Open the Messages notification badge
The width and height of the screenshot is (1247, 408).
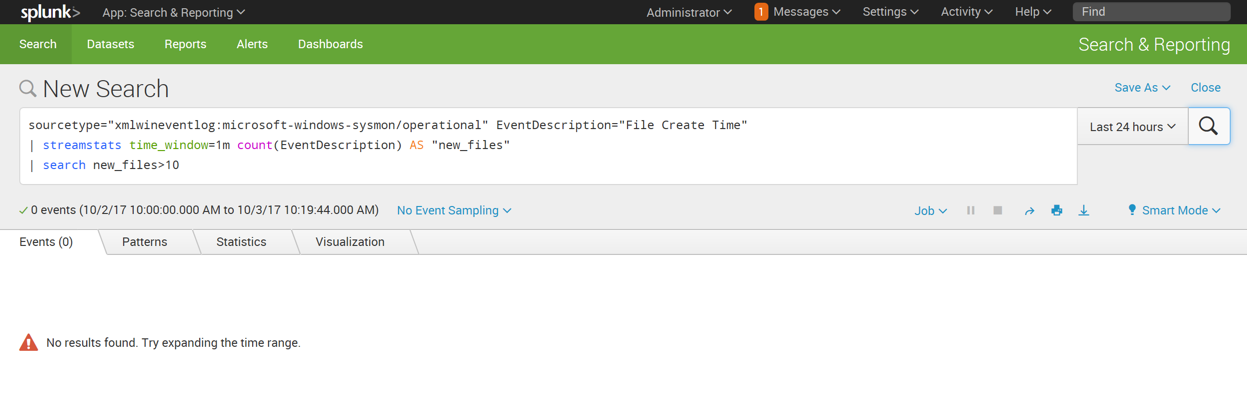click(761, 12)
